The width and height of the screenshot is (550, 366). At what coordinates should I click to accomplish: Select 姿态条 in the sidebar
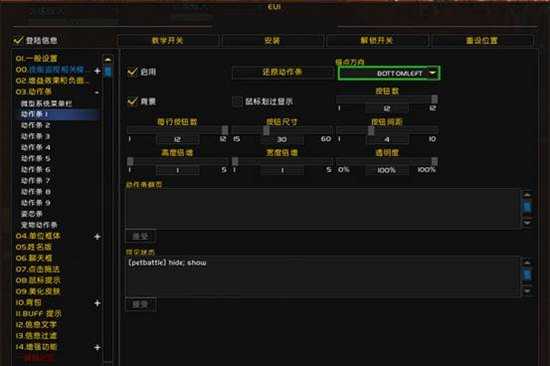(32, 214)
